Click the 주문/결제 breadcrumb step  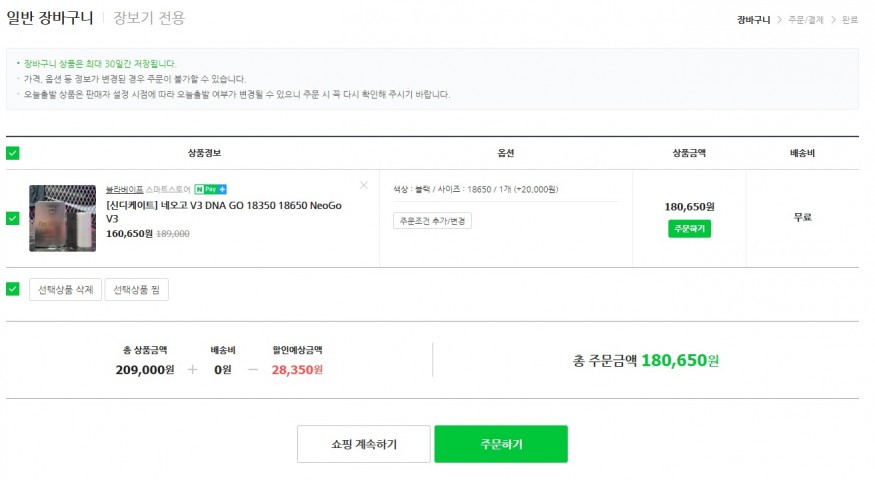click(x=804, y=19)
